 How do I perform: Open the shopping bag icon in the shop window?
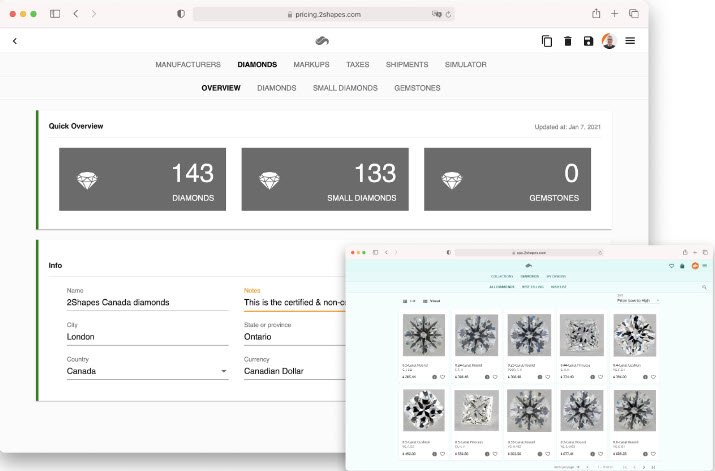[682, 266]
